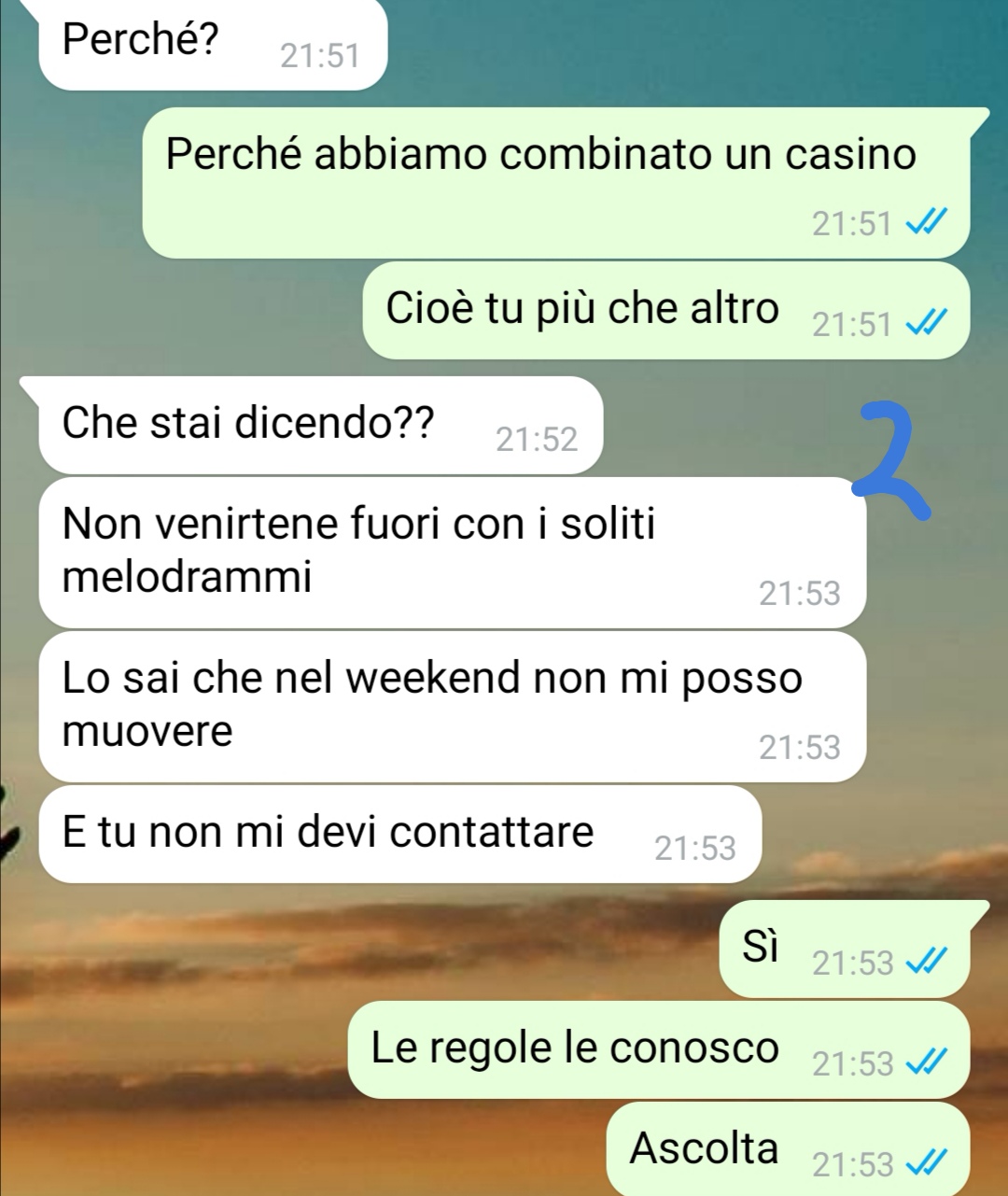Select the 'Cioè tu più che altro' message
Screen dimensions: 1008x1196
tap(666, 310)
